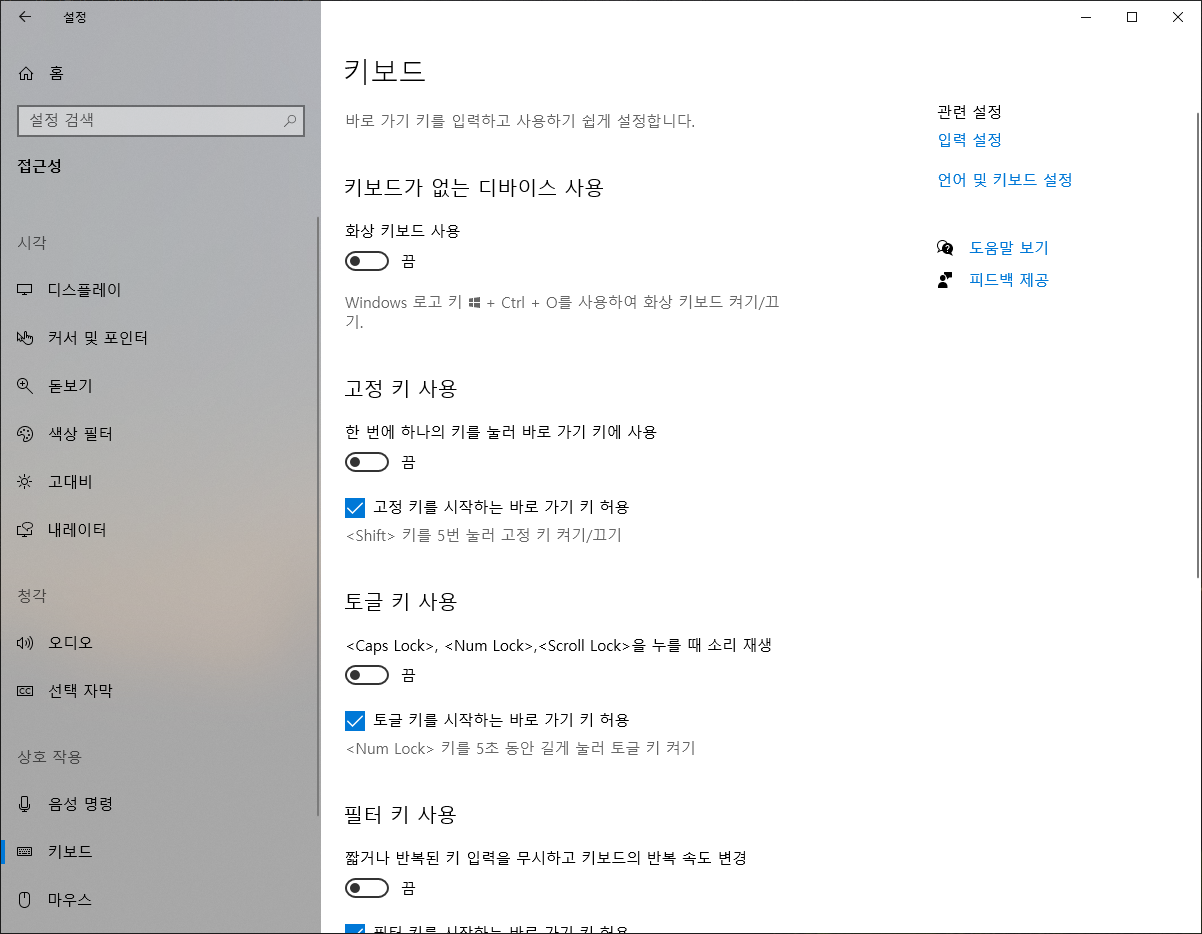The height and width of the screenshot is (934, 1202).
Task: Toggle the 토글 키 사용 sound switch
Action: click(x=367, y=675)
